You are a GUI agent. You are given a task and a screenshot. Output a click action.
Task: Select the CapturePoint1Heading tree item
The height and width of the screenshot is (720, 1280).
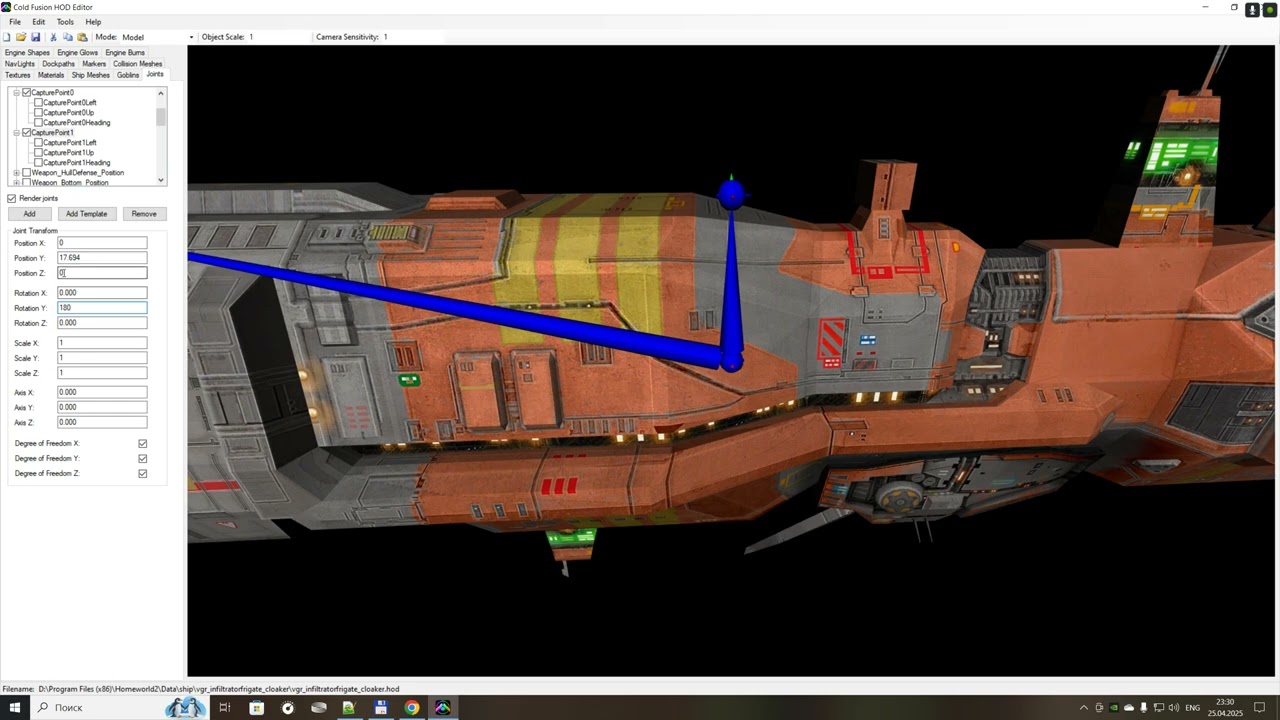[x=77, y=163]
